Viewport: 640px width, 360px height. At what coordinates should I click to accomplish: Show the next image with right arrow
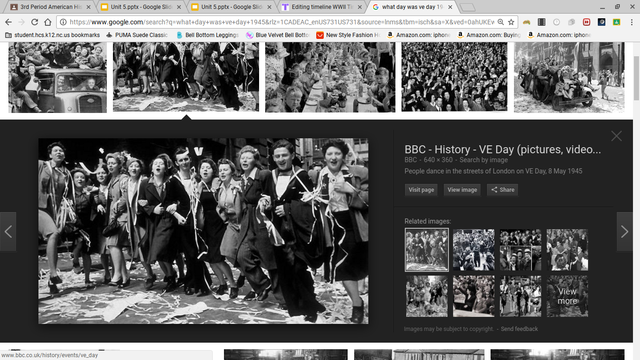[624, 231]
